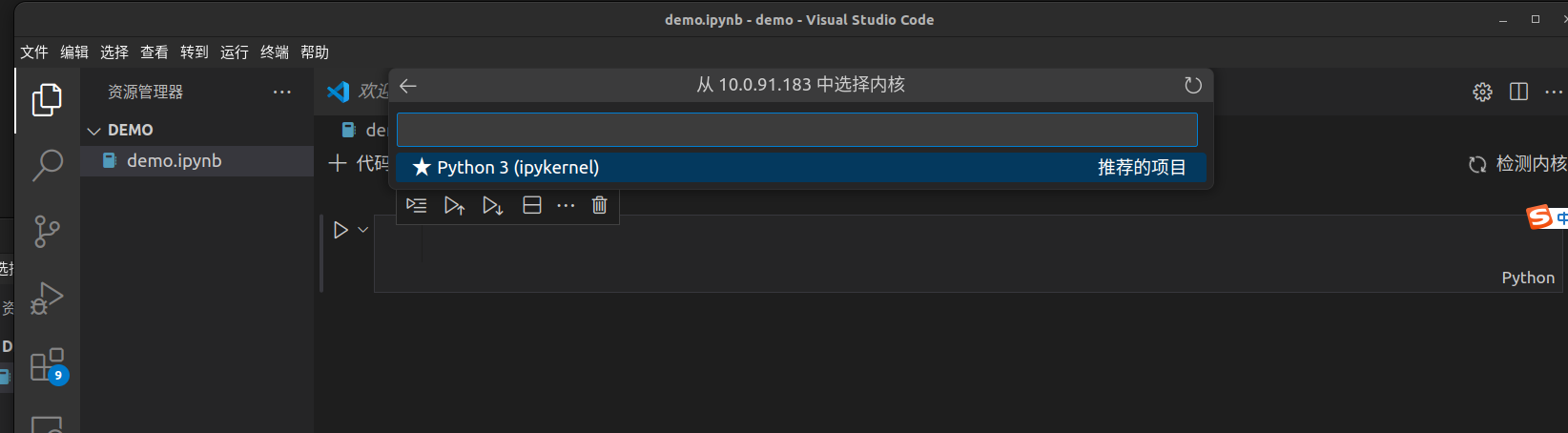Click run cell and below icon
This screenshot has height=433, width=1568.
point(492,205)
